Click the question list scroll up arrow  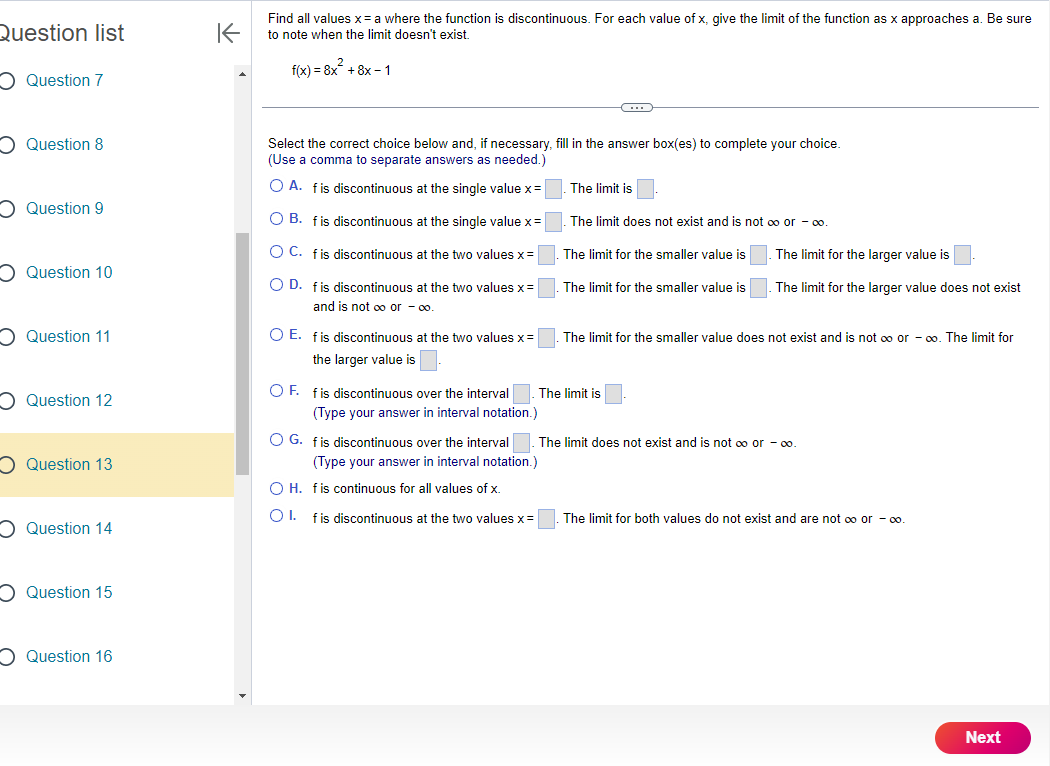(242, 74)
